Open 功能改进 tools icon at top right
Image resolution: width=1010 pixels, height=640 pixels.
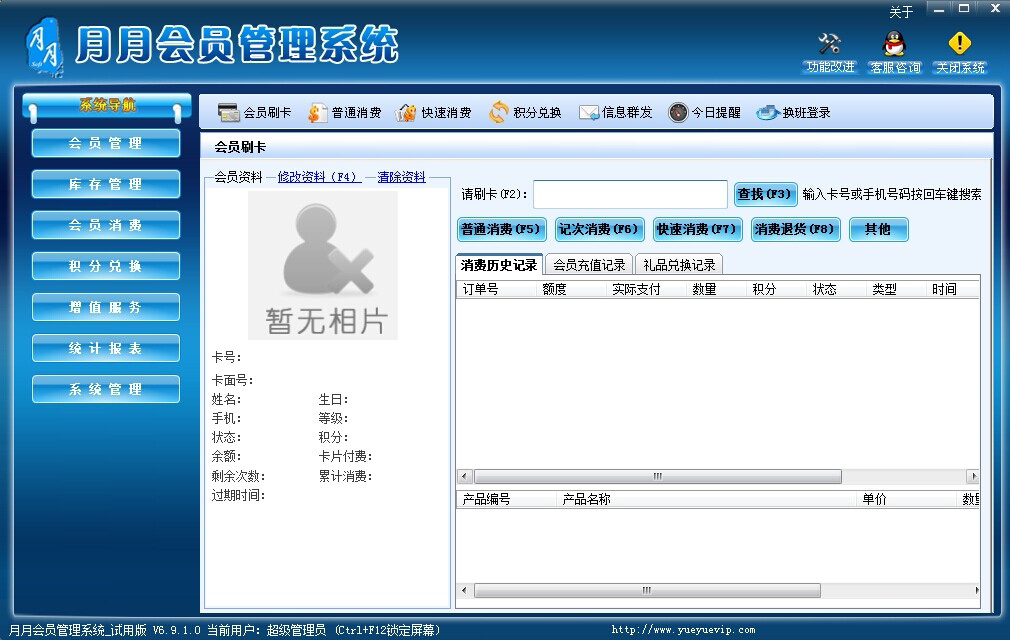pos(830,45)
